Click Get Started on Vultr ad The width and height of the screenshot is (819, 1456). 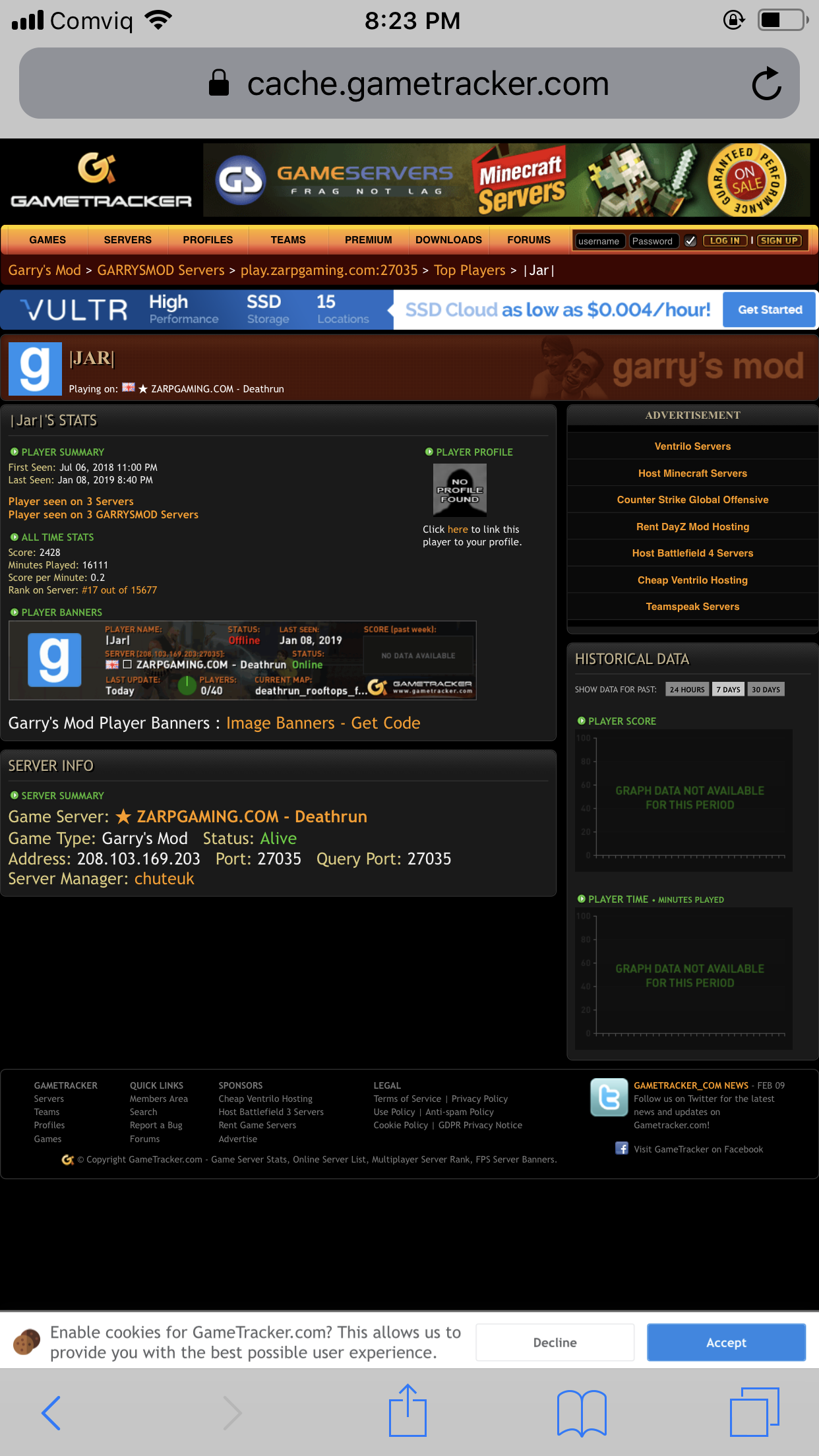pyautogui.click(x=770, y=309)
